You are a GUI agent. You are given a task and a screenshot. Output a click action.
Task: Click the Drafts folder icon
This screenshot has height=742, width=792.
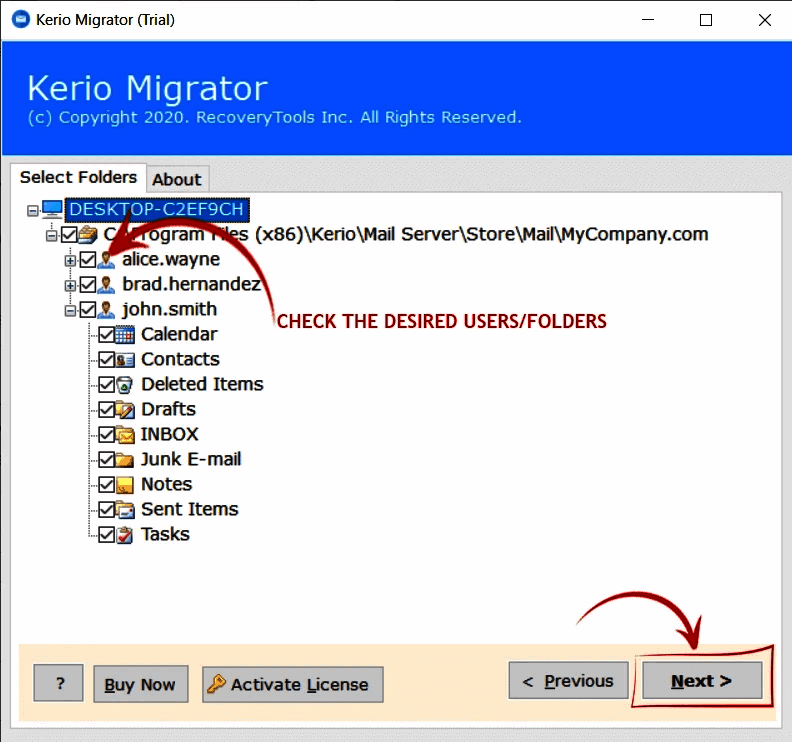125,410
